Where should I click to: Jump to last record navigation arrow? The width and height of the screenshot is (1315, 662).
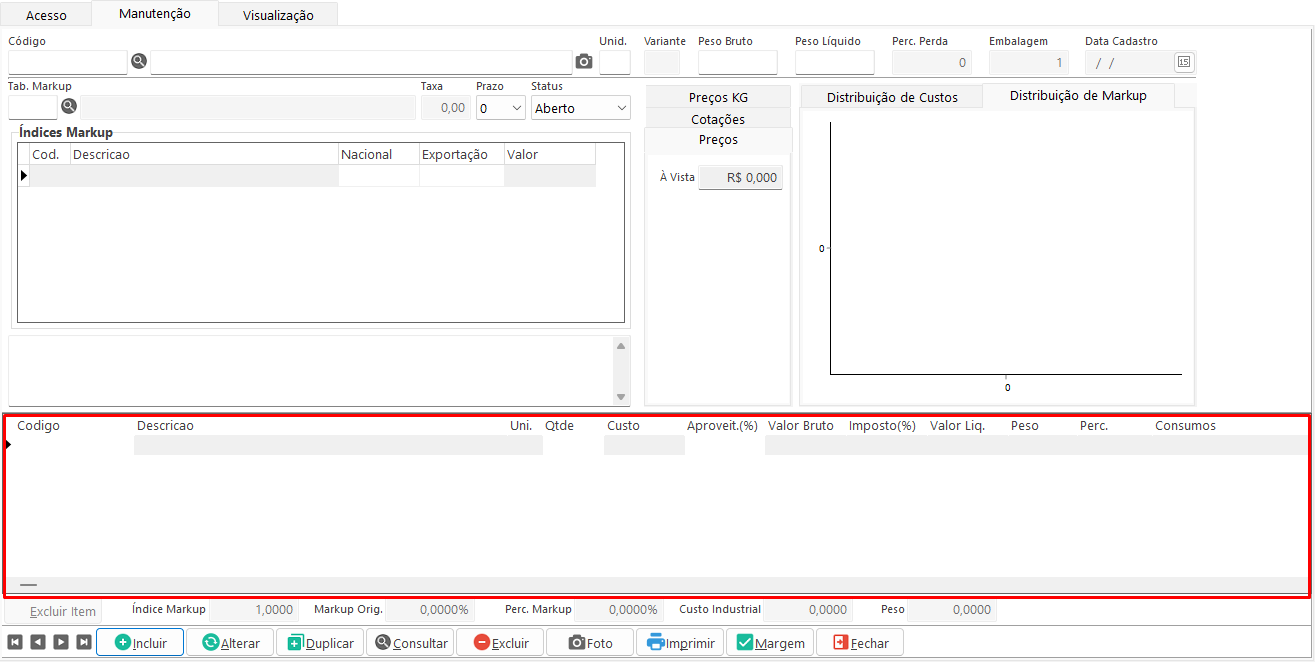[83, 642]
